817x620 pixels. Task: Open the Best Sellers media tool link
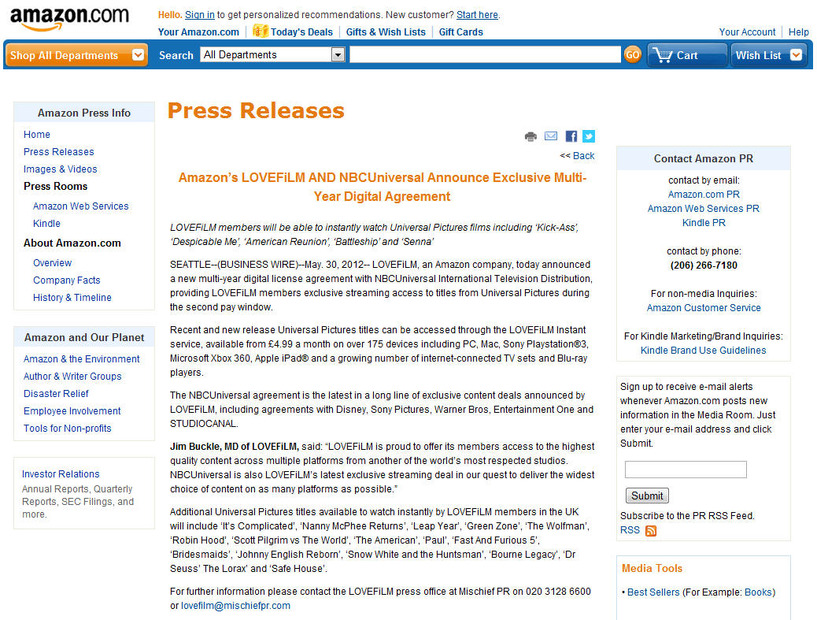point(653,592)
